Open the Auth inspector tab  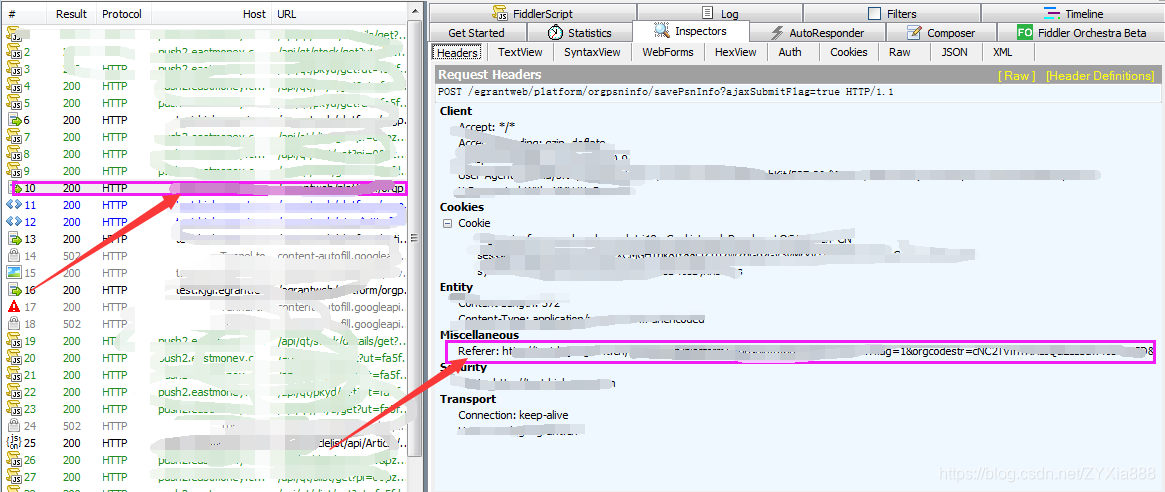coord(790,52)
